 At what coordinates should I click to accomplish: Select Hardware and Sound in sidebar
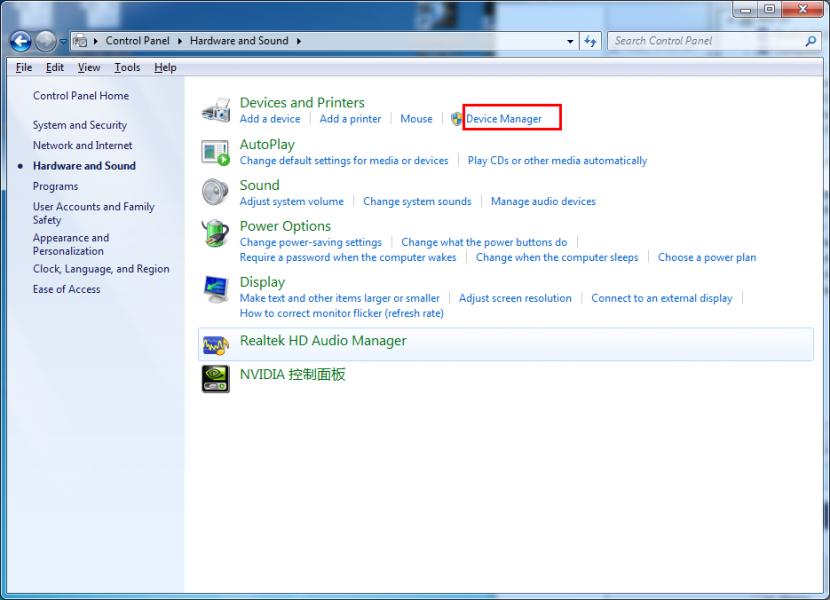[84, 166]
